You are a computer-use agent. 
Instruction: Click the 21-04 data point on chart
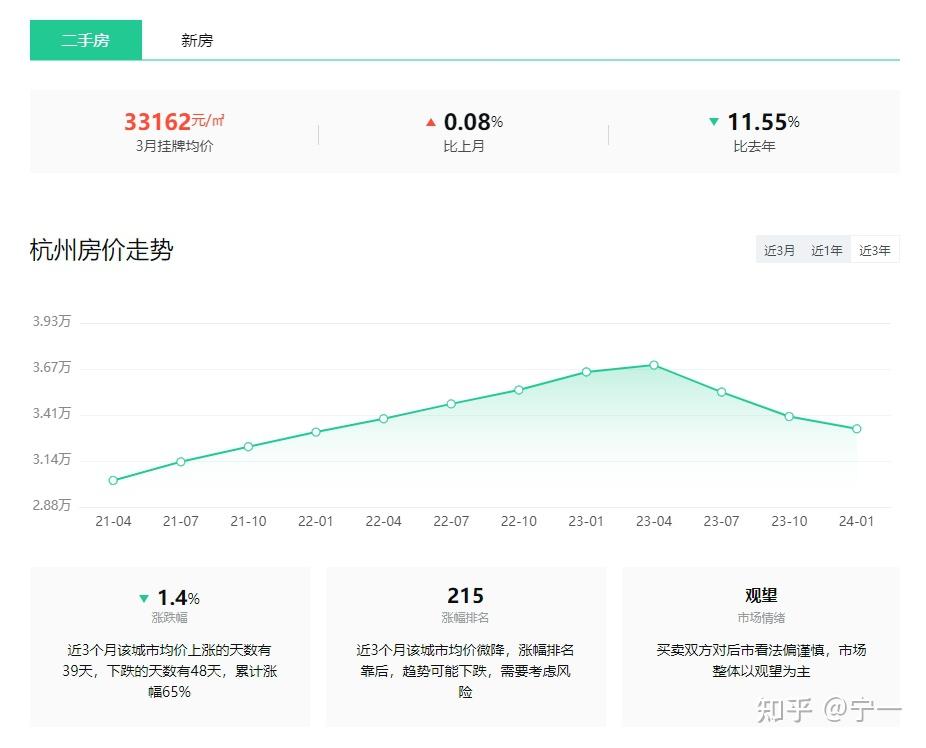113,481
